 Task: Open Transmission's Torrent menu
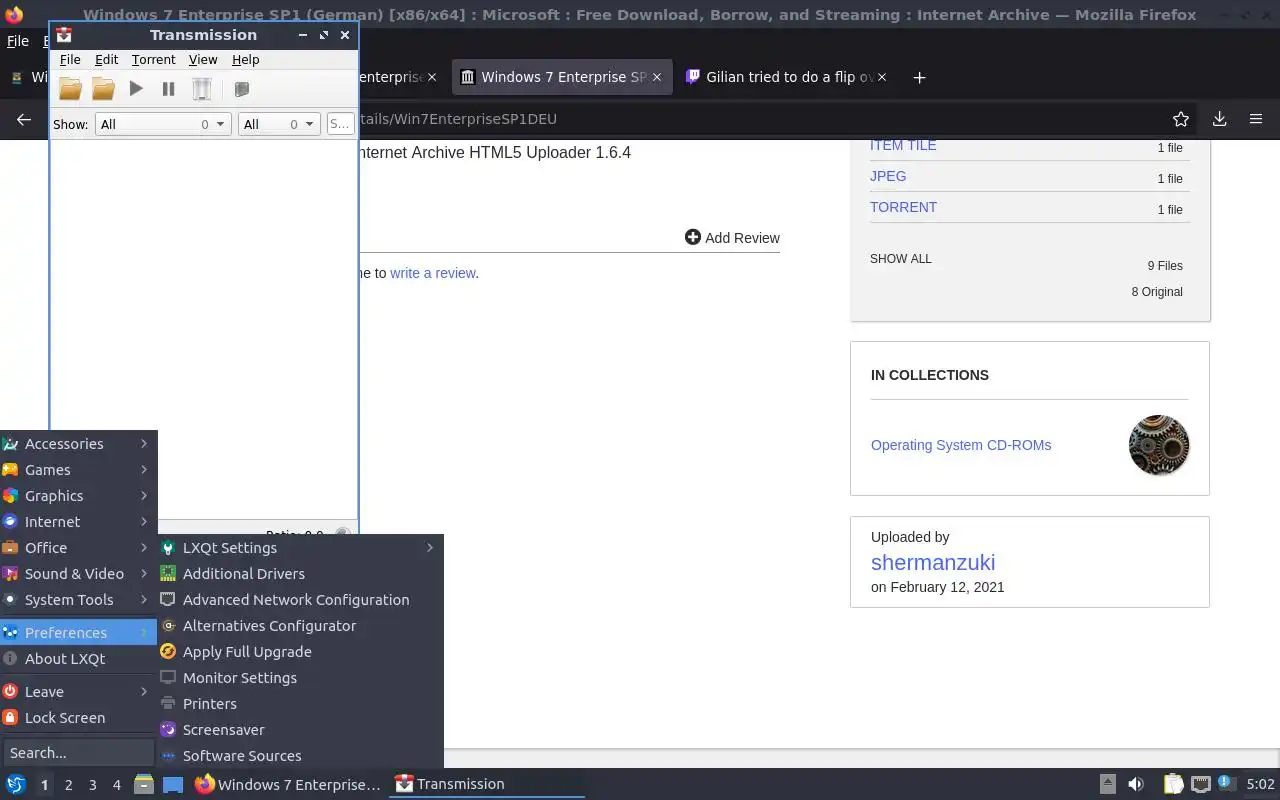tap(153, 60)
